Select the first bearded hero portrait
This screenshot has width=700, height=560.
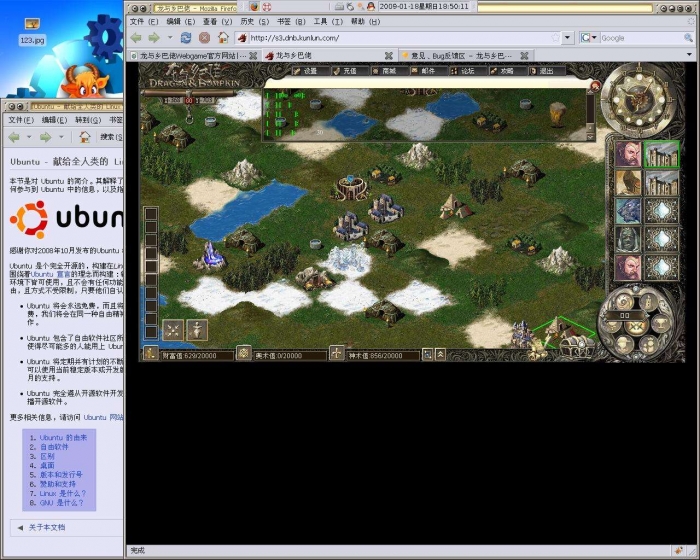tap(628, 154)
